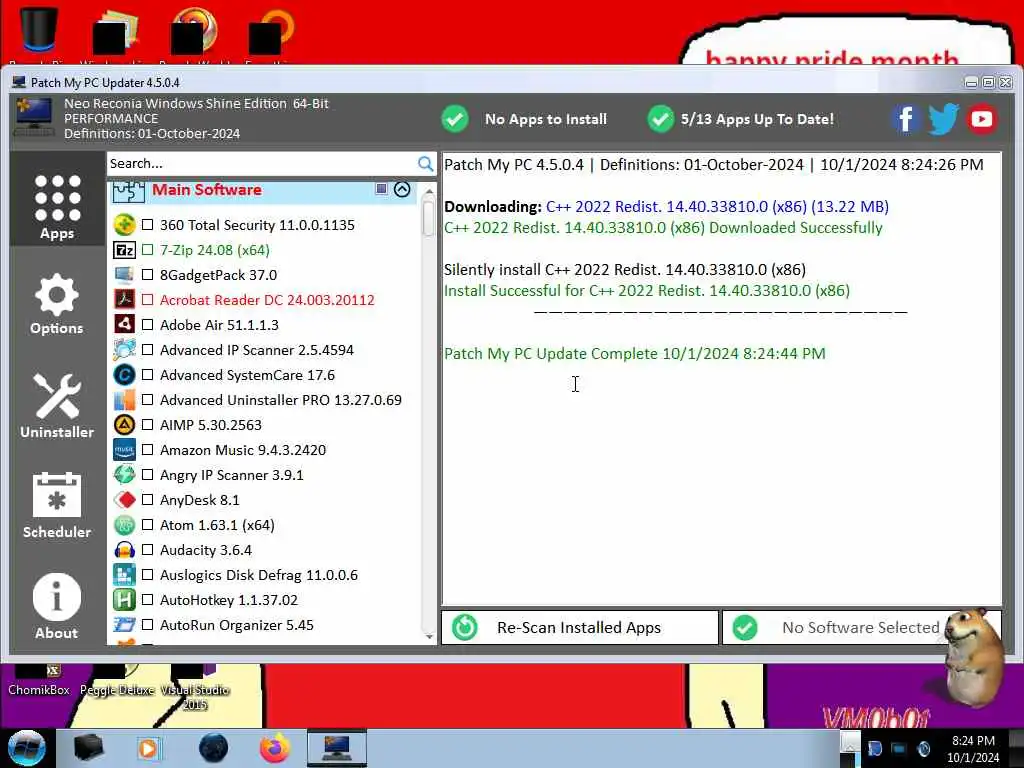
Task: Check the AIMP 5.30.2563 checkbox
Action: click(148, 424)
